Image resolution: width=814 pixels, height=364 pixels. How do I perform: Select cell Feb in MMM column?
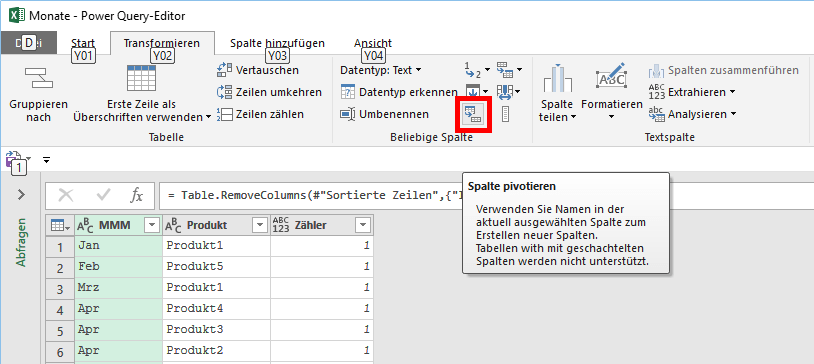point(118,267)
